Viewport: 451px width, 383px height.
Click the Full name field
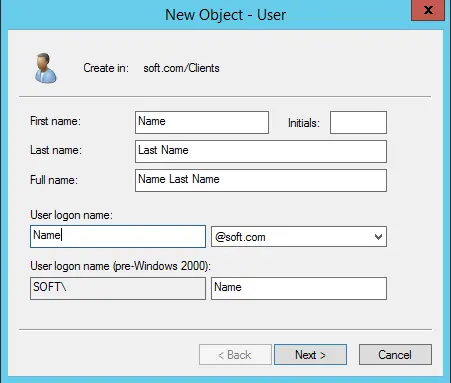point(261,180)
